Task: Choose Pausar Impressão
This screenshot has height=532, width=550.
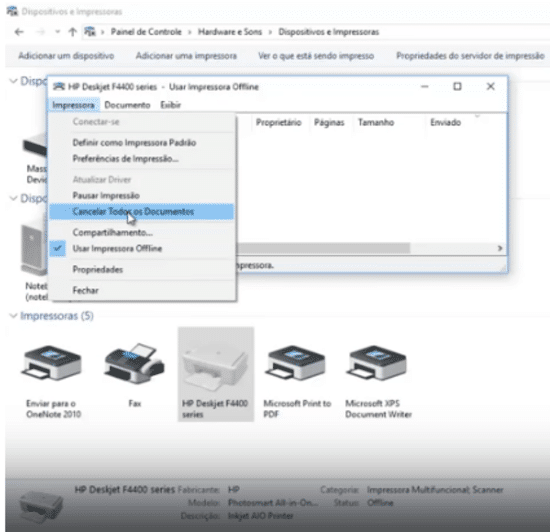Action: click(x=142, y=195)
